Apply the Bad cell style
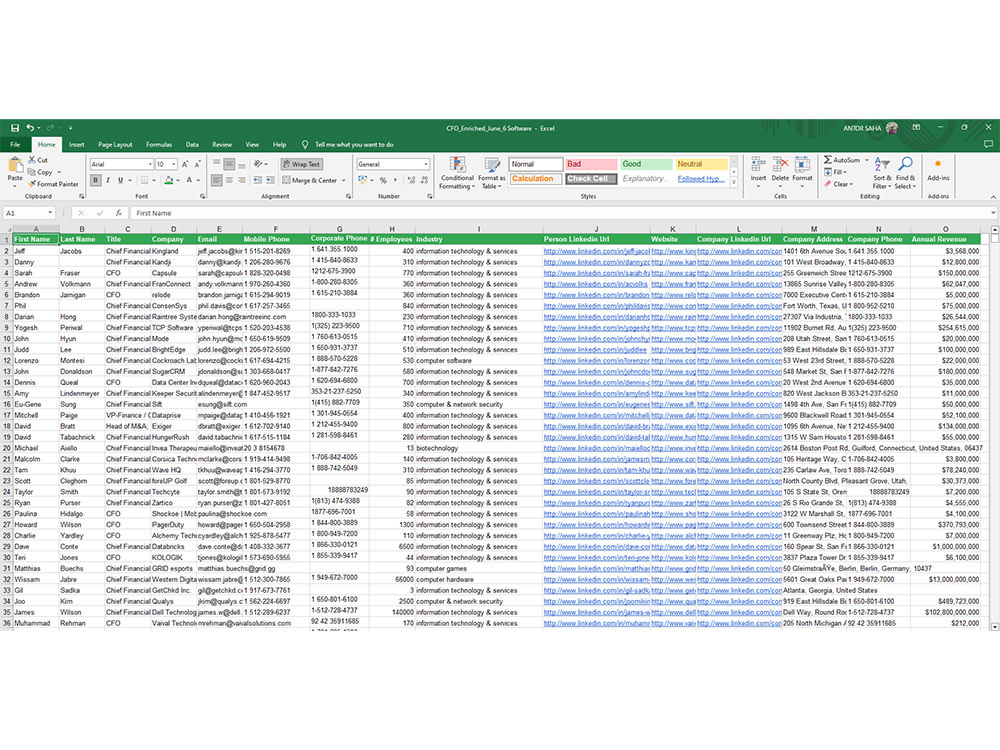The height and width of the screenshot is (750, 1000). click(591, 164)
